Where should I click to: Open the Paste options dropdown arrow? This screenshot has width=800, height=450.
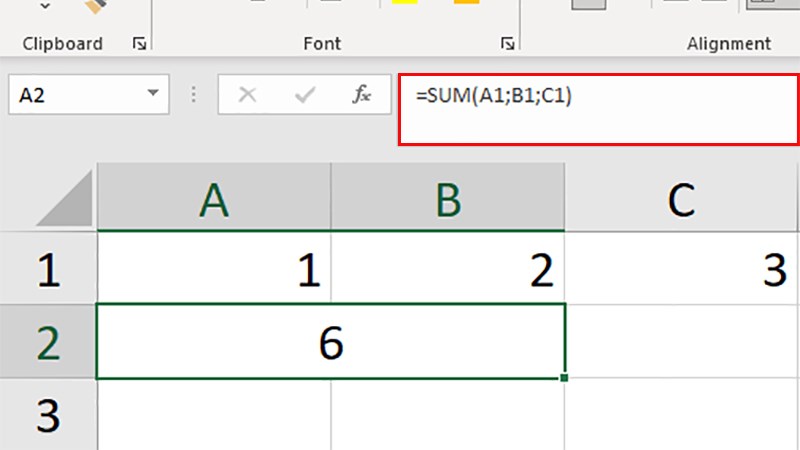(x=45, y=6)
